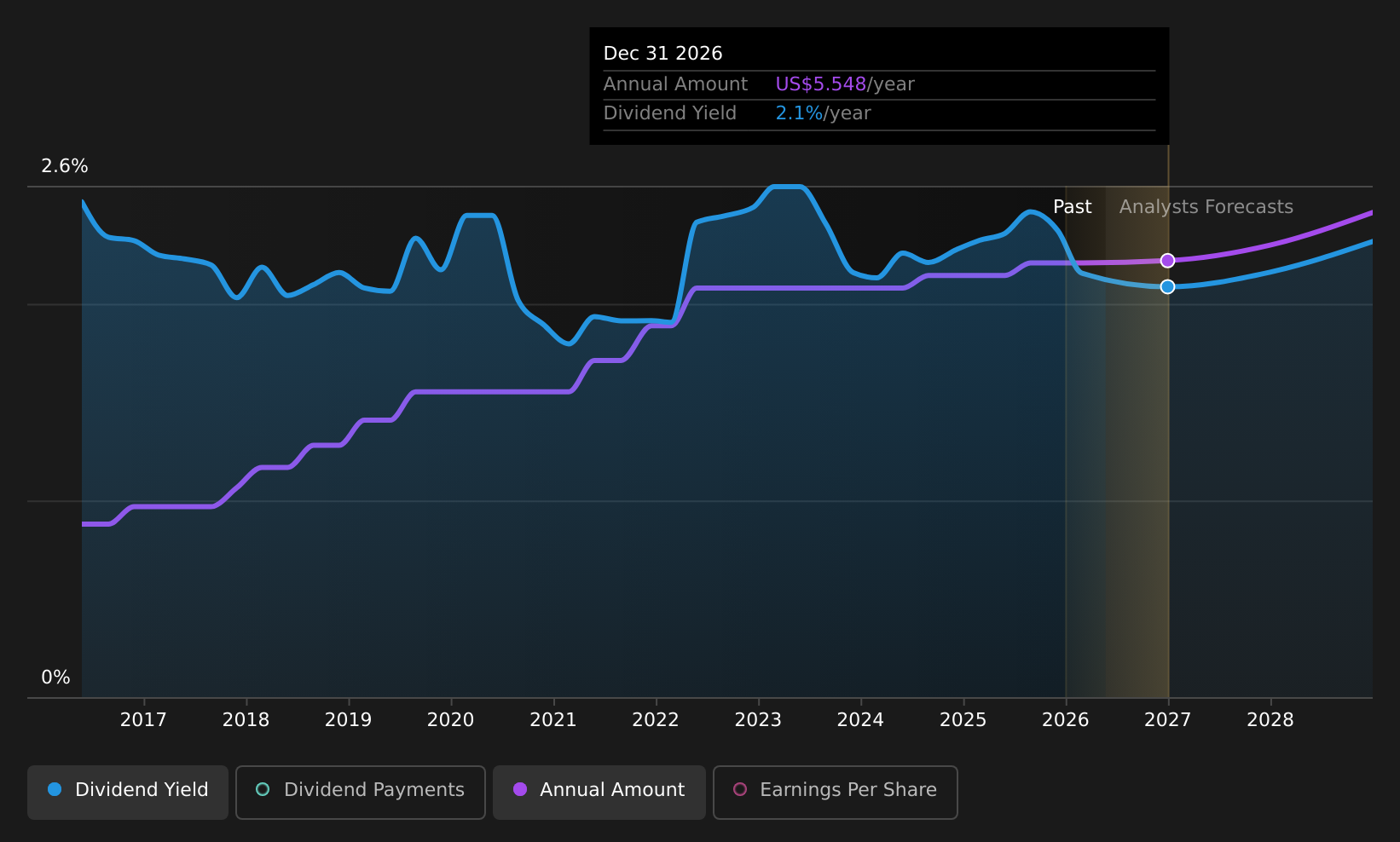Toggle the Annual Amount series

point(599,792)
